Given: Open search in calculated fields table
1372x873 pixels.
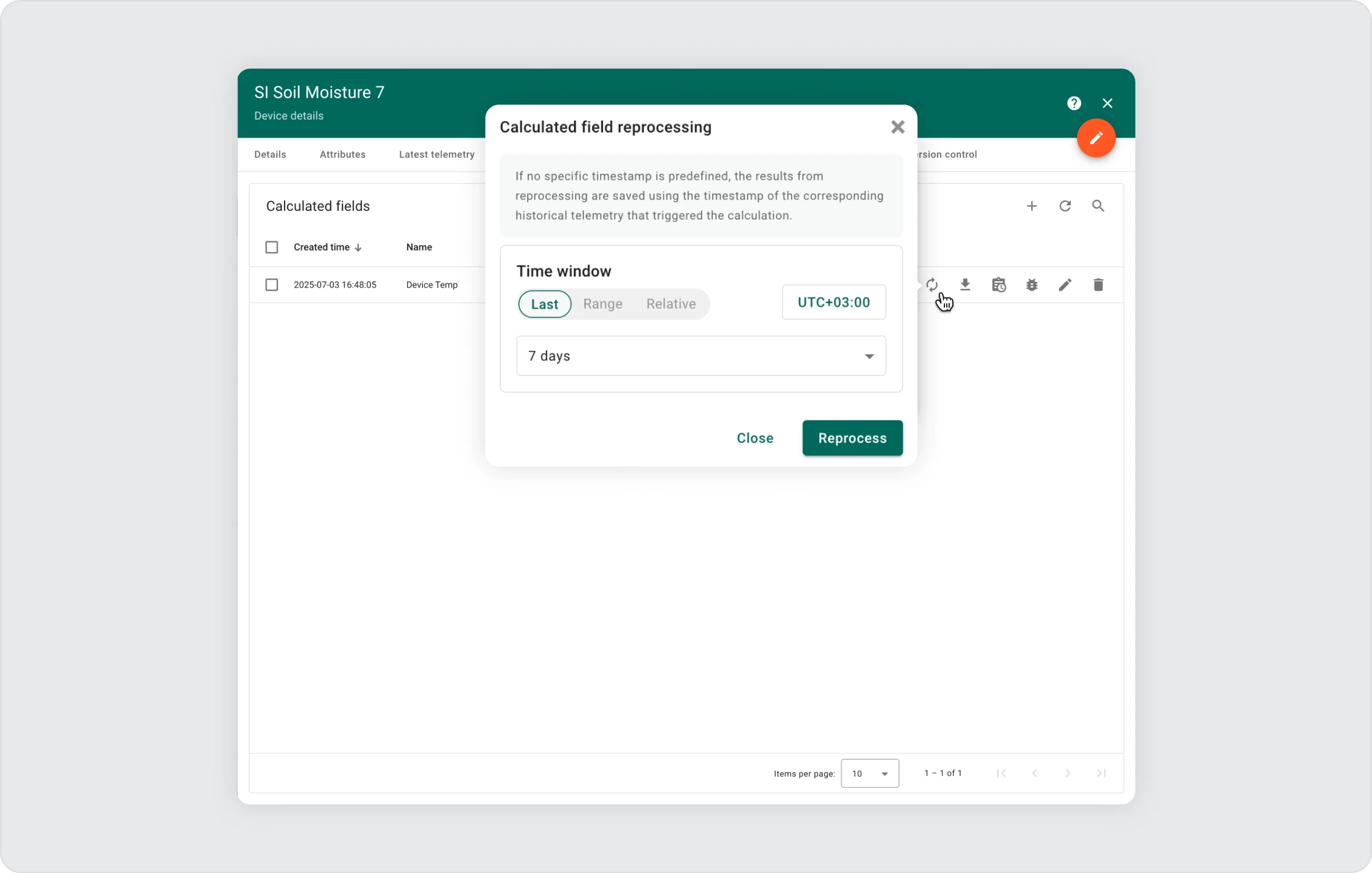Looking at the screenshot, I should 1098,206.
